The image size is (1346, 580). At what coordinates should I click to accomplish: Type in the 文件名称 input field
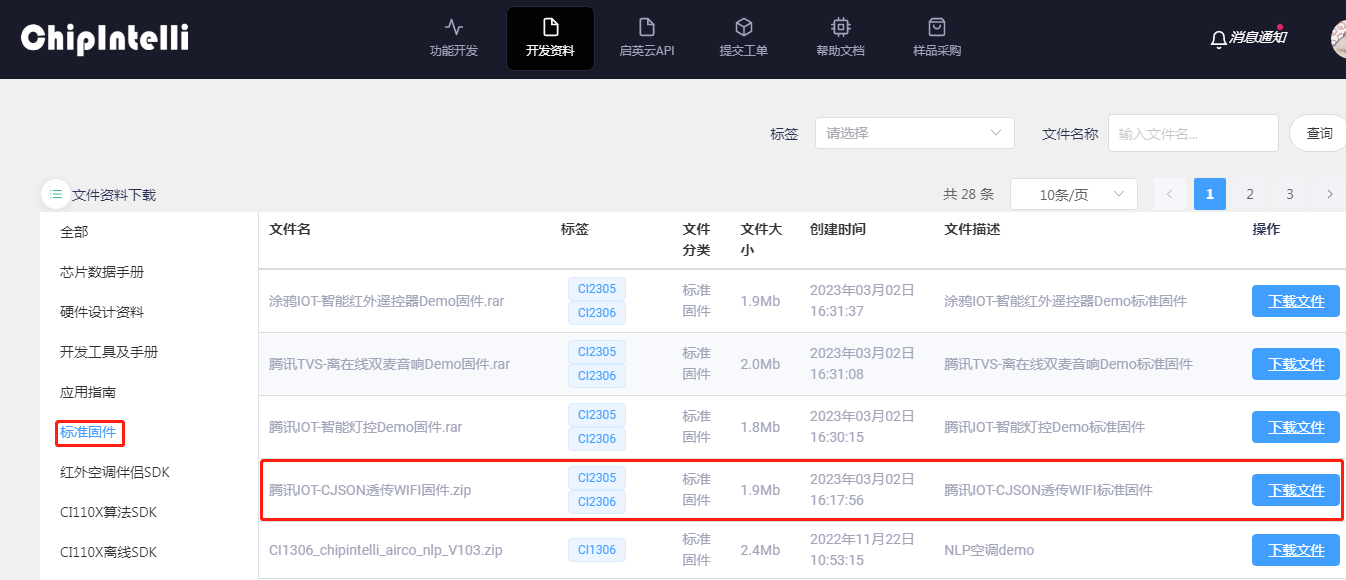(1192, 133)
